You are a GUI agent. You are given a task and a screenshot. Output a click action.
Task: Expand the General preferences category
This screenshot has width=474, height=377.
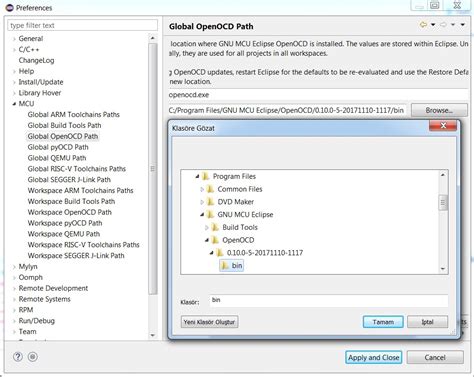(x=14, y=39)
